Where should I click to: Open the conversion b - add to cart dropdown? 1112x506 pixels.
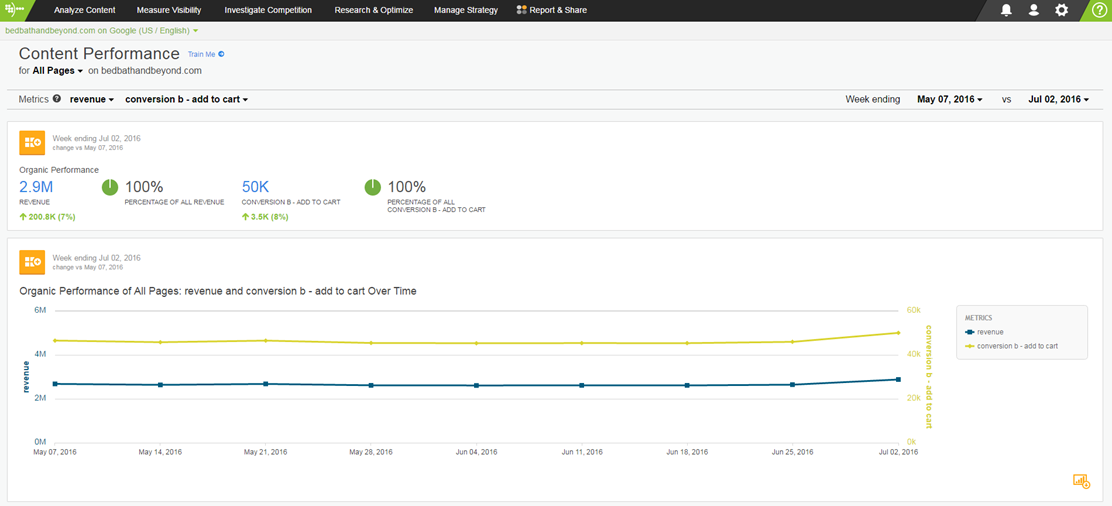coord(187,100)
